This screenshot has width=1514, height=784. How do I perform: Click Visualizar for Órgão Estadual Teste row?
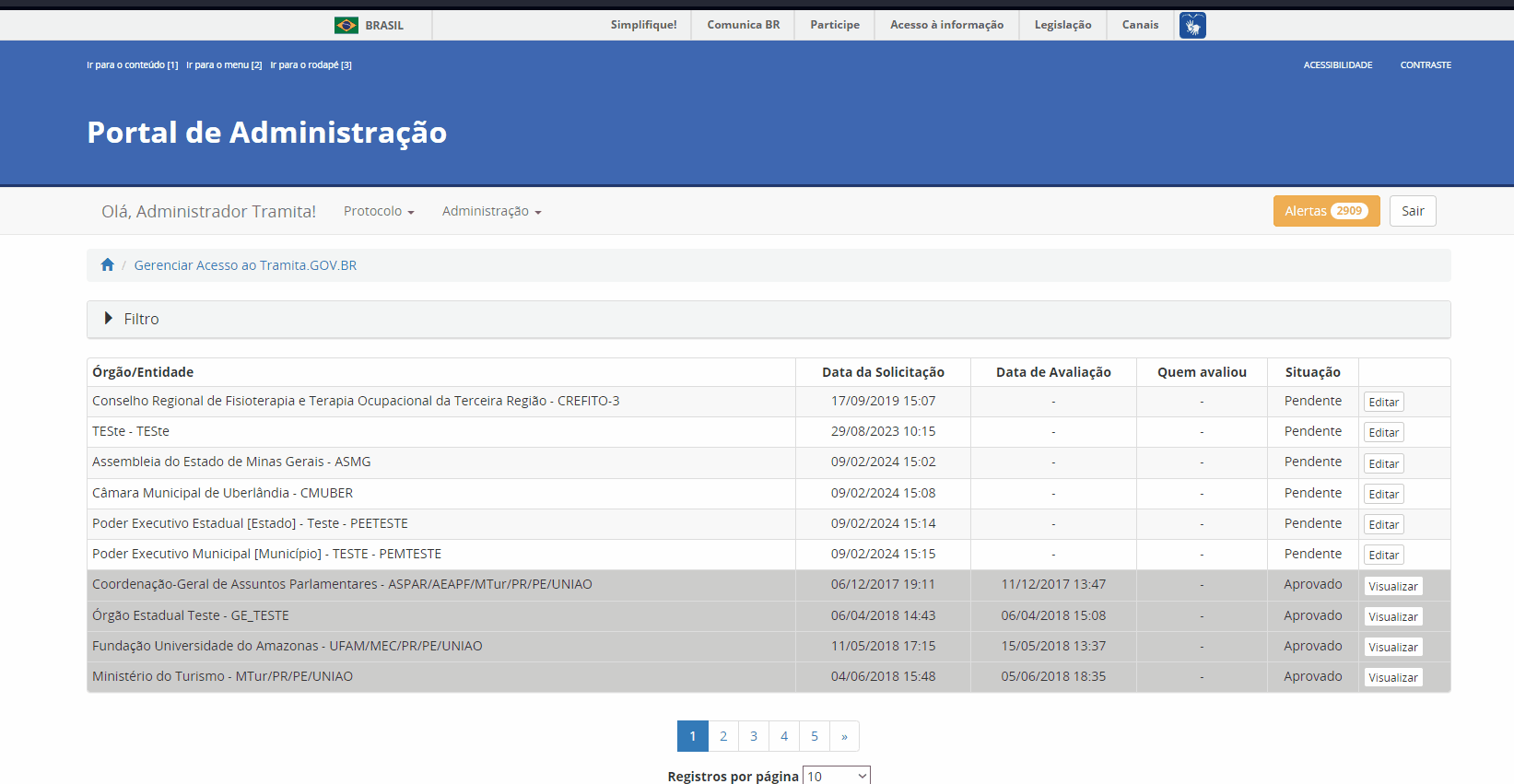1393,616
